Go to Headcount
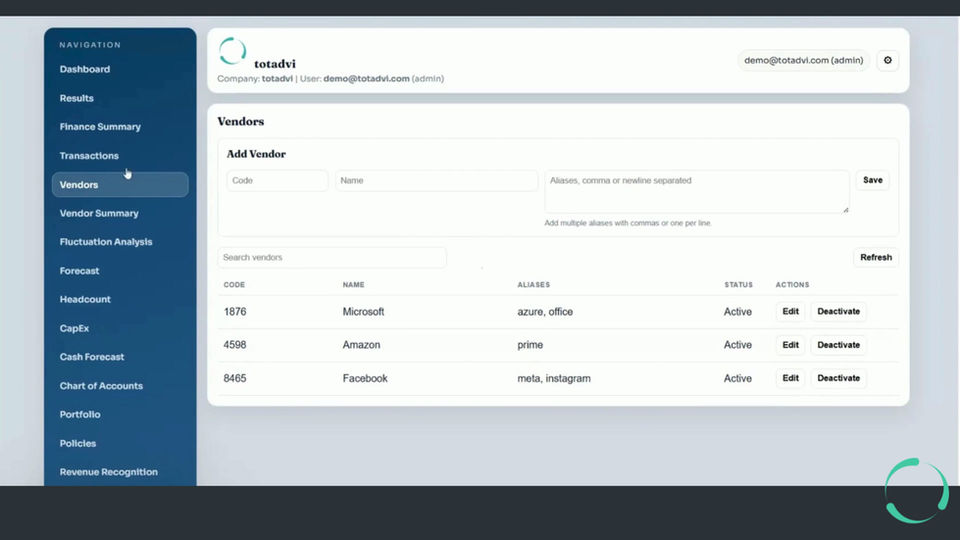Viewport: 960px width, 540px height. [x=85, y=299]
